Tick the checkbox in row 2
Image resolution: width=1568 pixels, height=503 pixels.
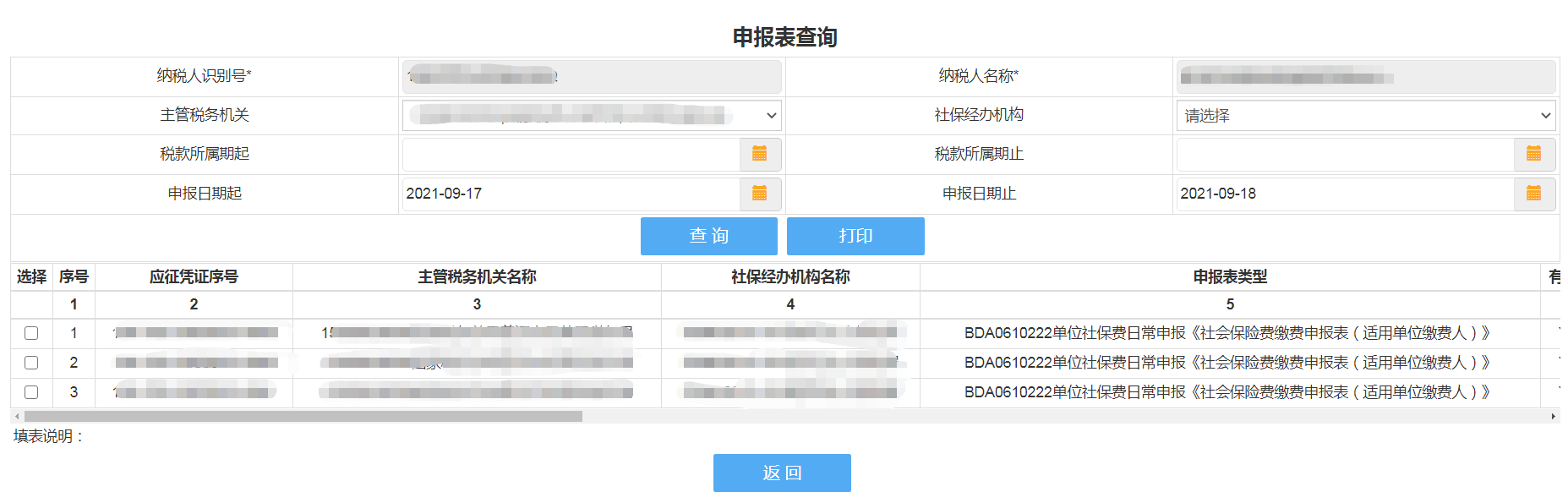click(31, 363)
